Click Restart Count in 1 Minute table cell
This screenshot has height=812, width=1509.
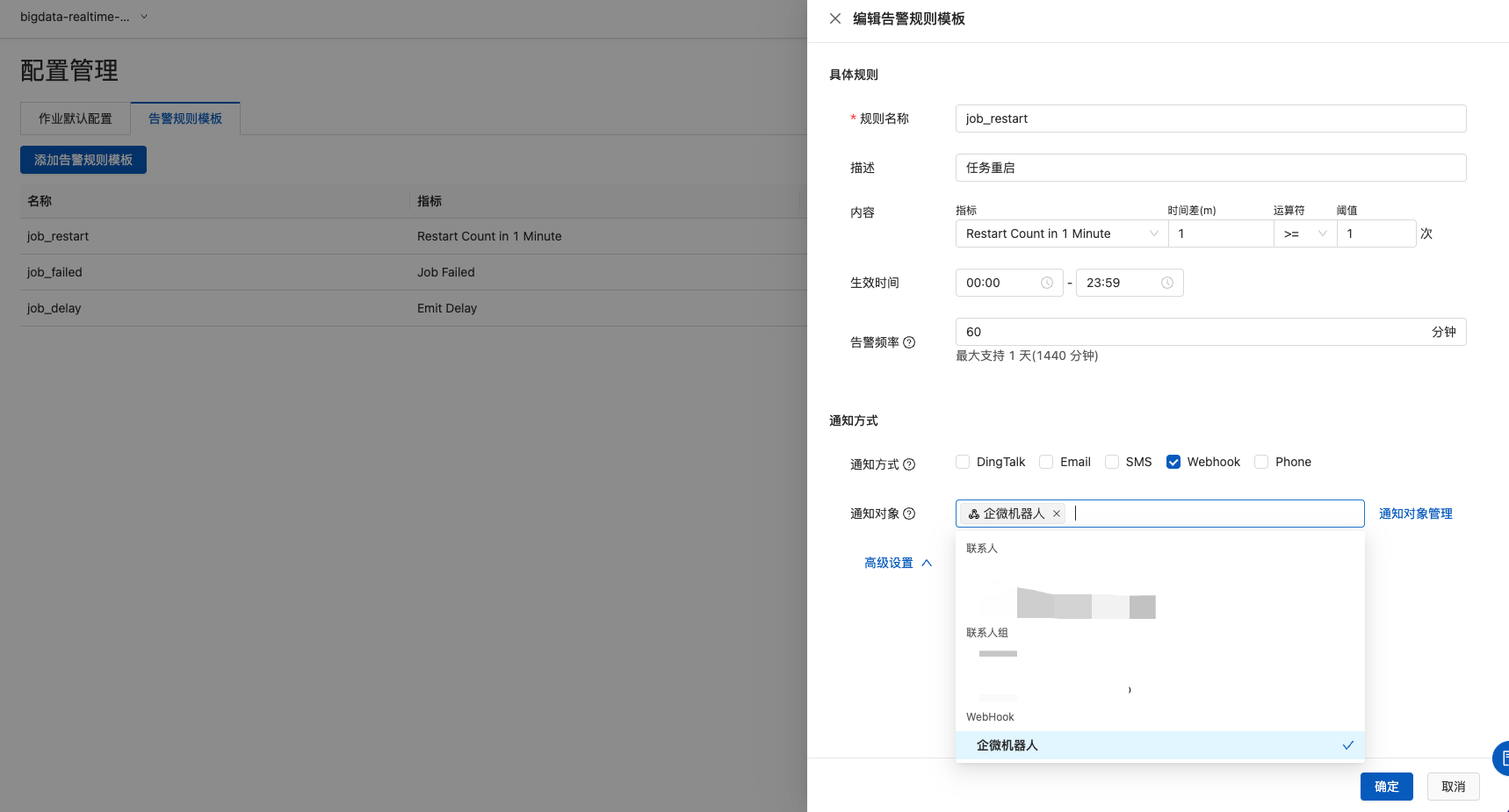tap(489, 236)
